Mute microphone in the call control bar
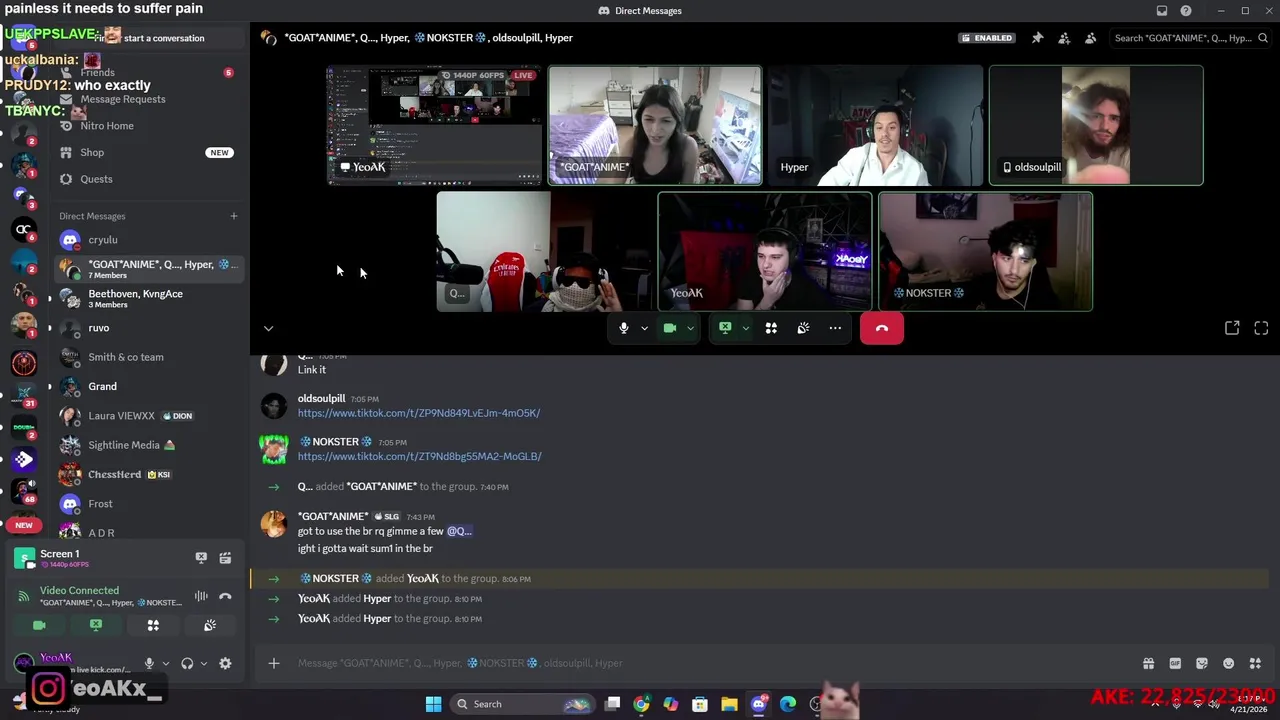1280x720 pixels. point(624,328)
